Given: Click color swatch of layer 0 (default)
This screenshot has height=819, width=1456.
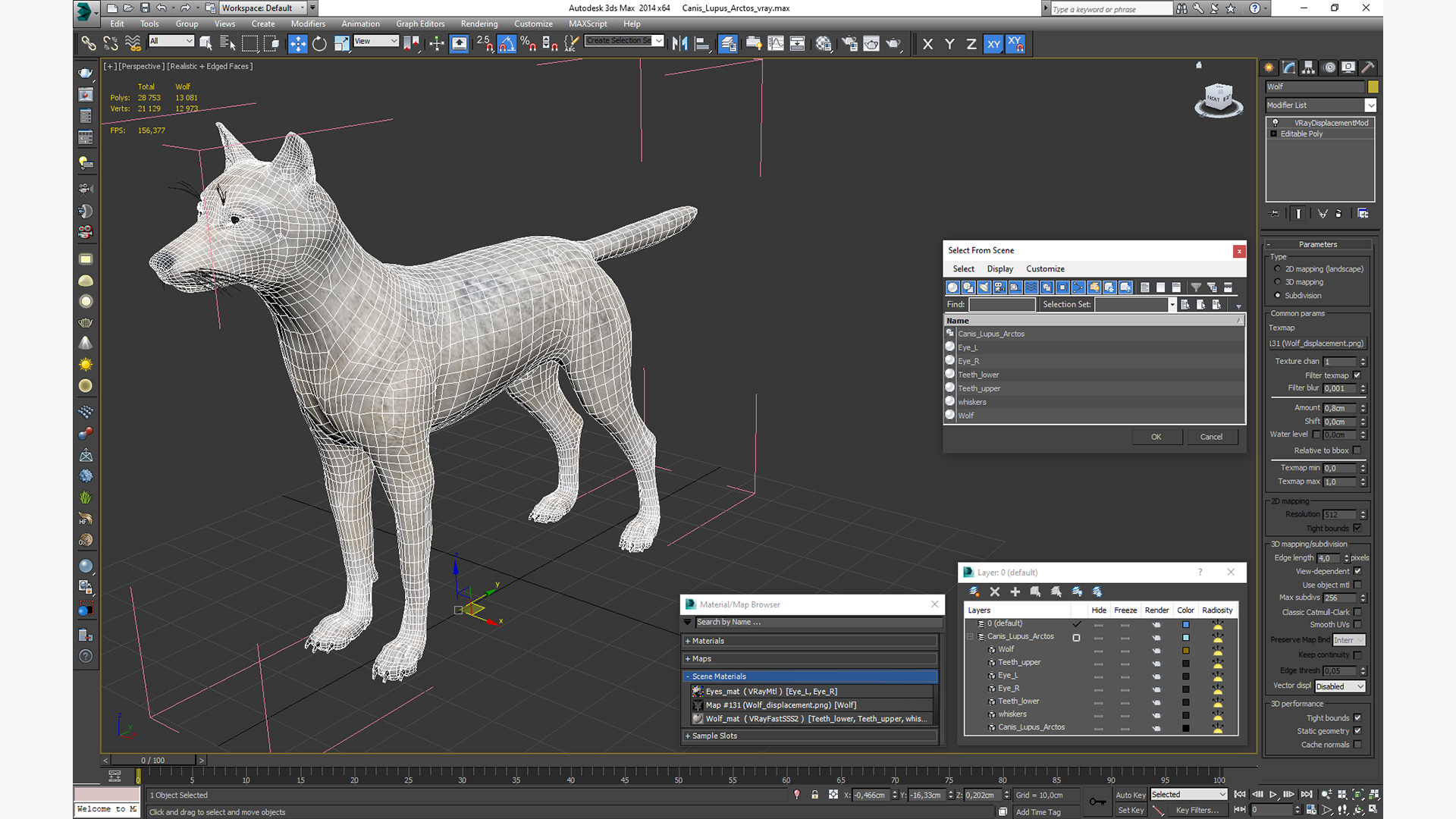Looking at the screenshot, I should (x=1185, y=624).
